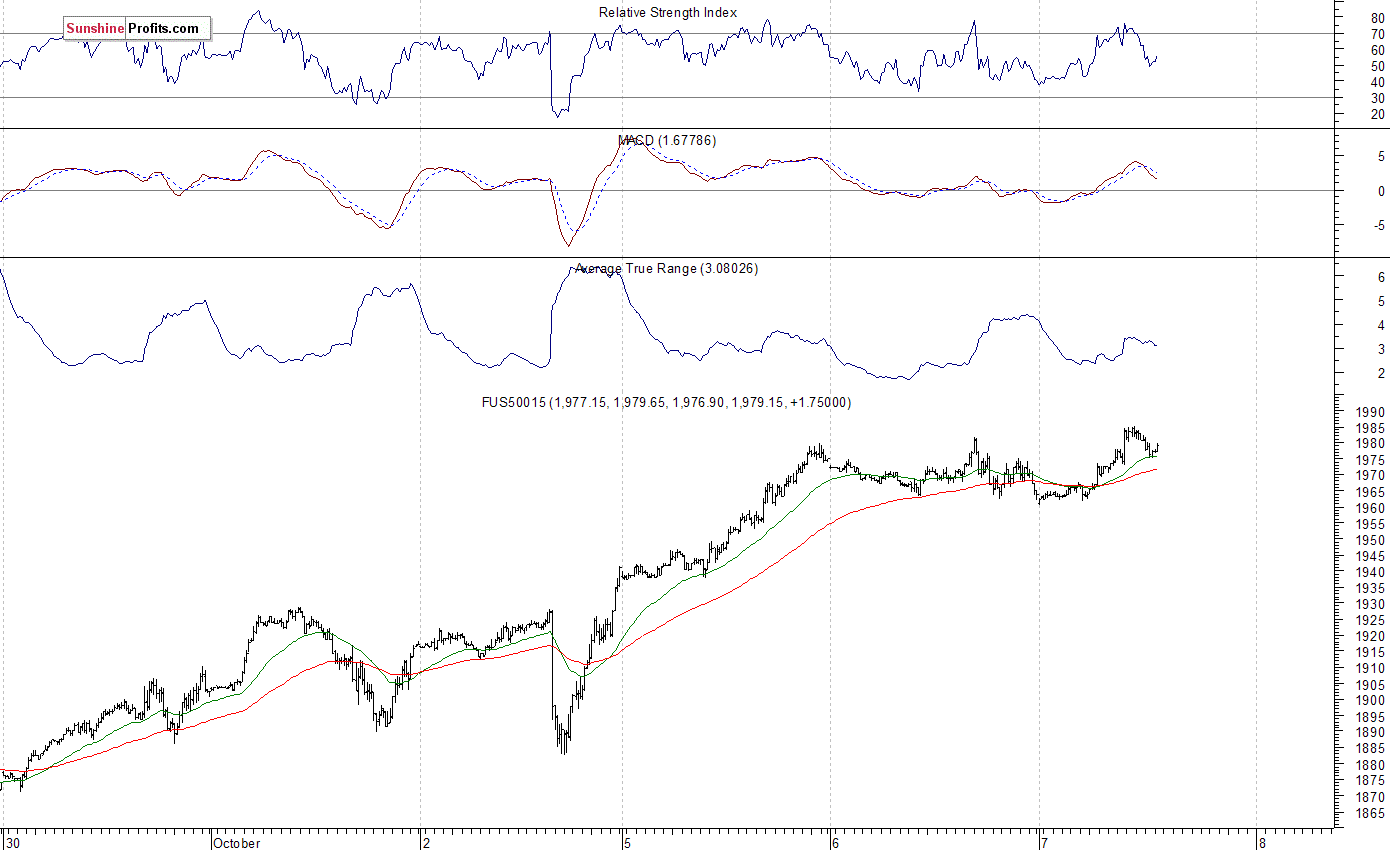This screenshot has height=850, width=1390.
Task: Click the Average True Range scale value 4
Action: coord(1381,325)
